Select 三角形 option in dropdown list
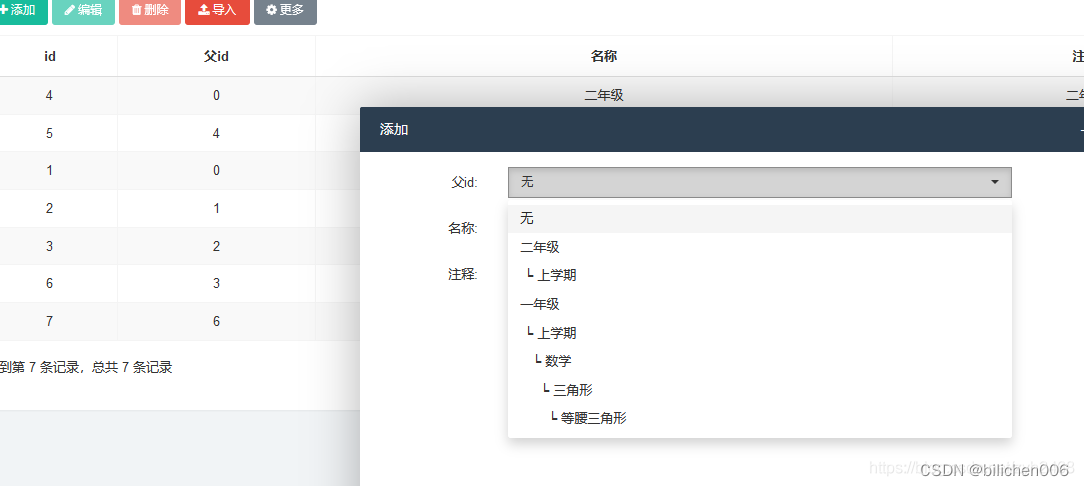The width and height of the screenshot is (1084, 486). 760,390
